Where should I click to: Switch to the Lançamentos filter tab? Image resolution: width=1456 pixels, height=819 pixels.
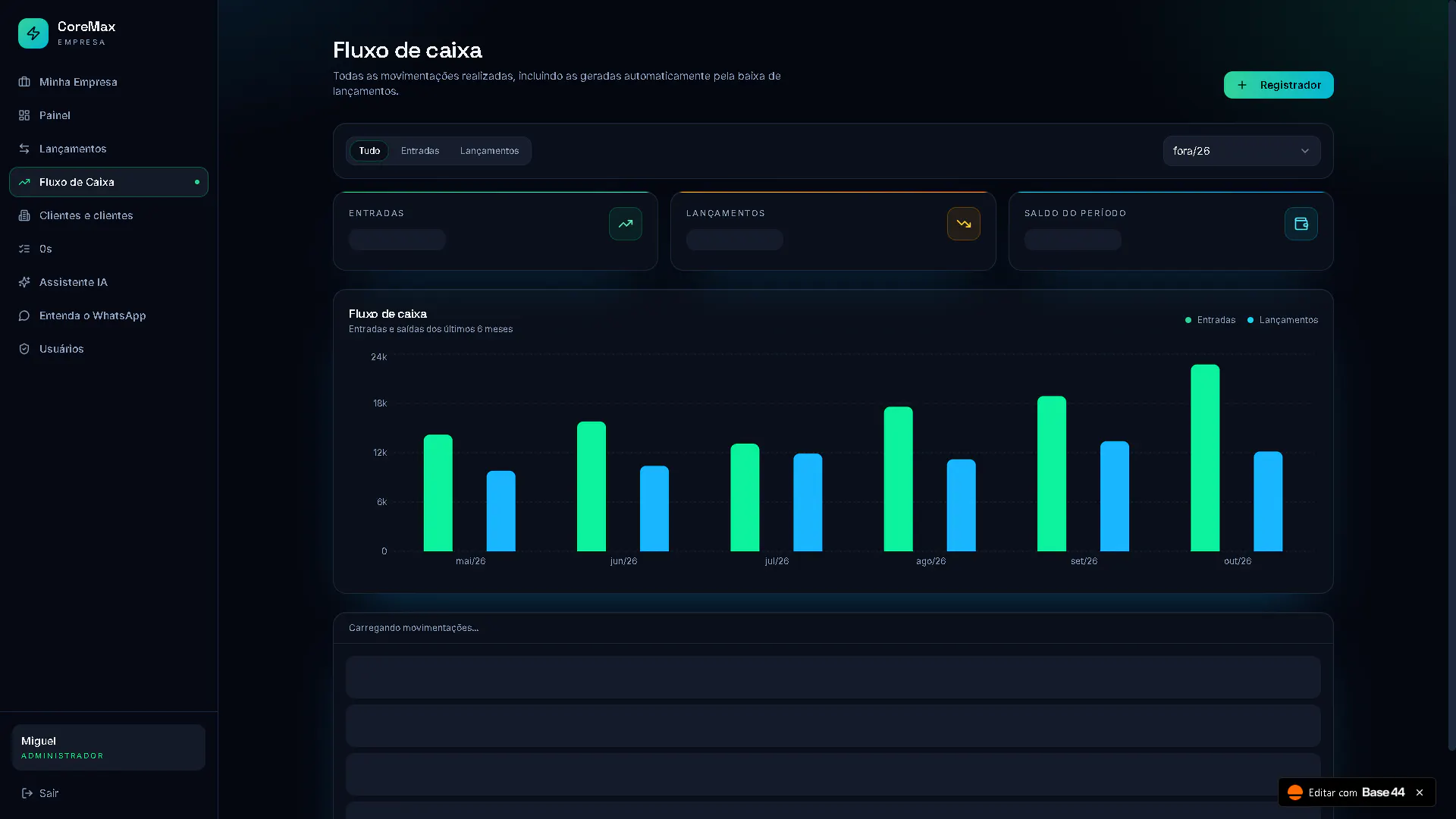click(x=490, y=151)
